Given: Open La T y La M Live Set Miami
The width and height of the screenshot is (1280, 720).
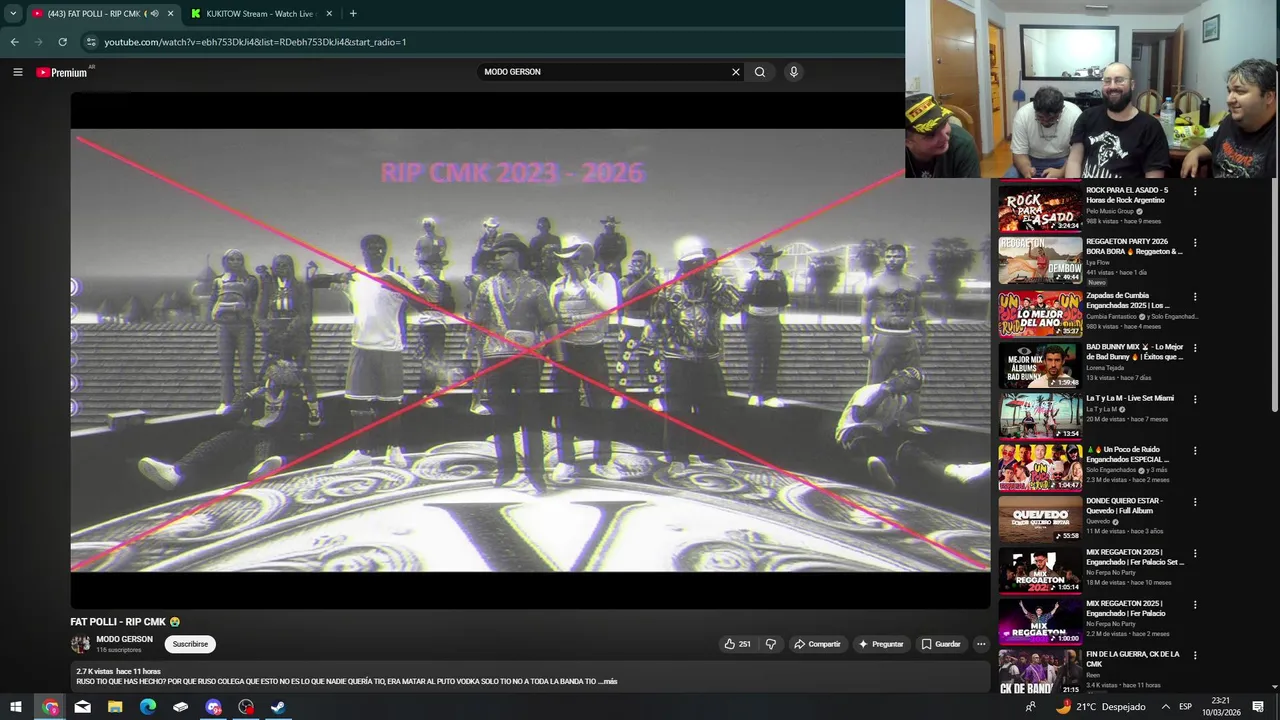Looking at the screenshot, I should [1130, 398].
